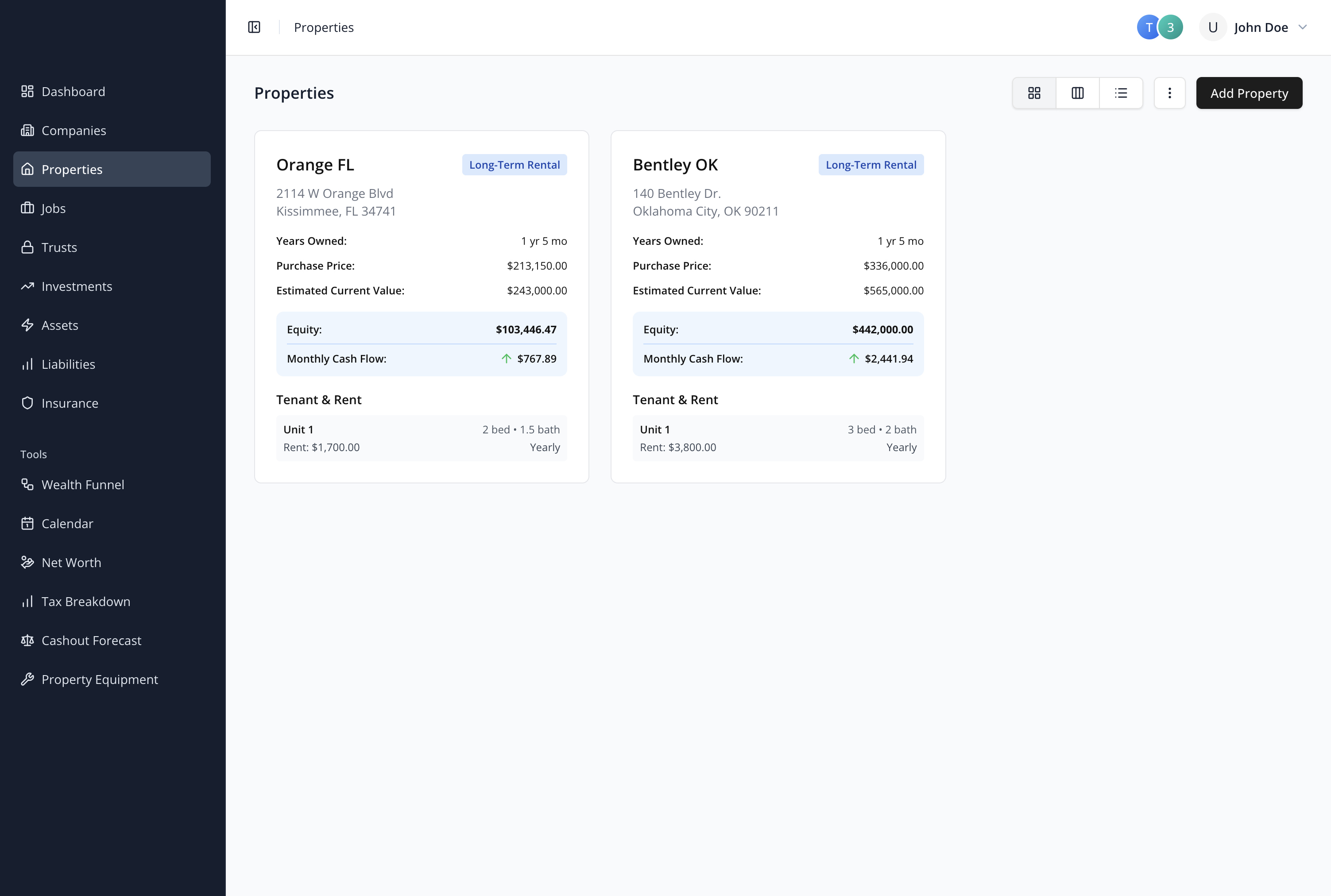Click the green 3 avatar badge
1331x896 pixels.
1170,27
